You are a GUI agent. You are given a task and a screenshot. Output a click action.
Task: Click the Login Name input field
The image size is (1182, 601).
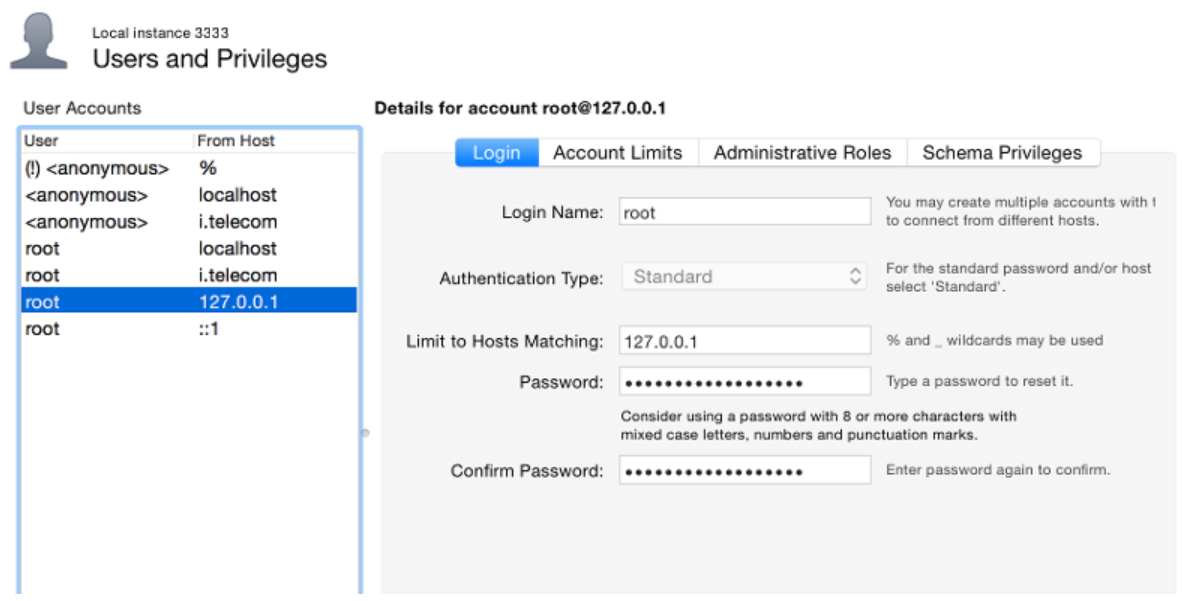point(744,212)
